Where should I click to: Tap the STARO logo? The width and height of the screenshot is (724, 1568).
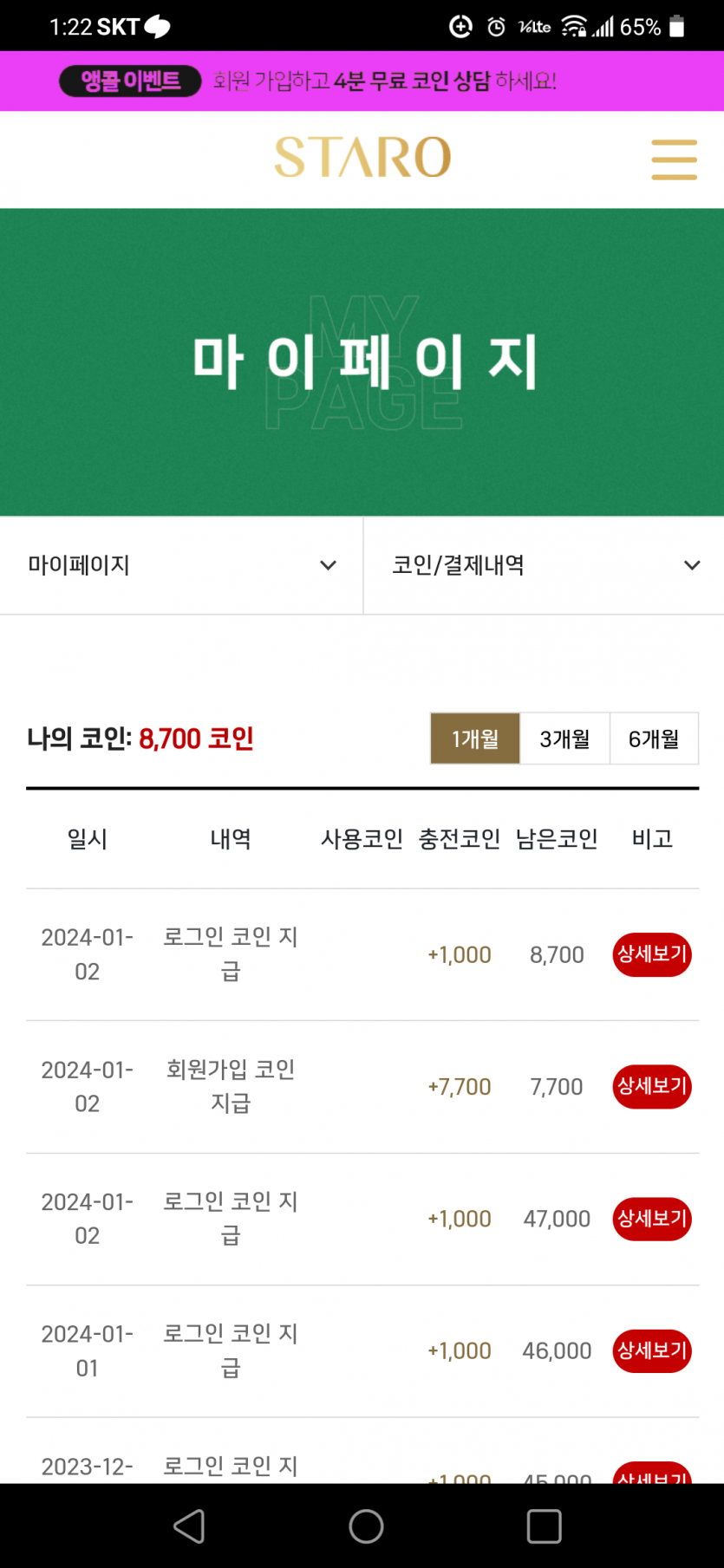click(x=362, y=157)
